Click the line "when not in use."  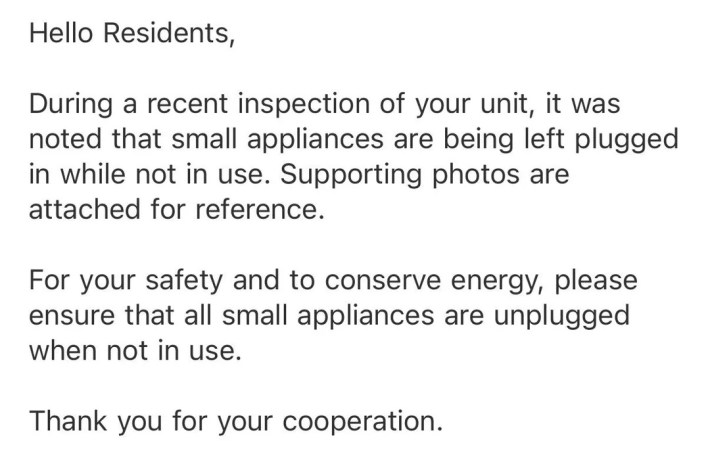point(136,351)
